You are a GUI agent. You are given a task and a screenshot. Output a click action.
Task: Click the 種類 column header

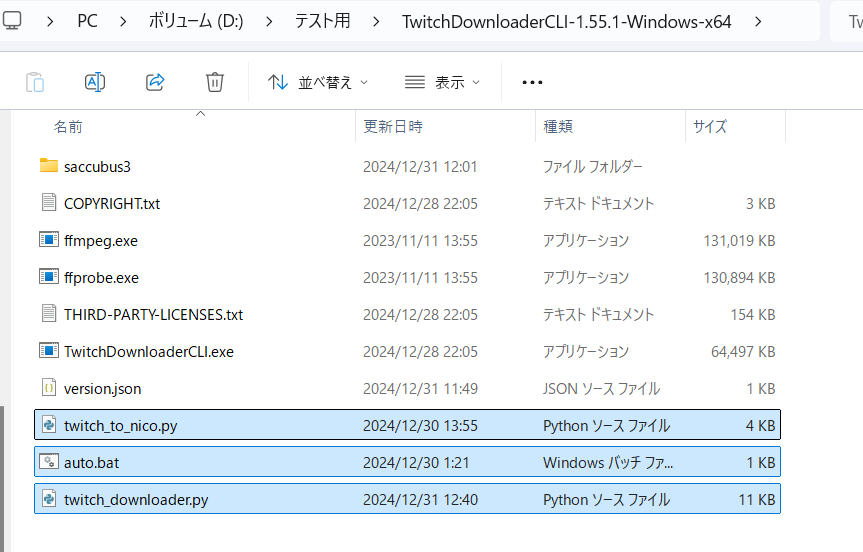tap(557, 127)
